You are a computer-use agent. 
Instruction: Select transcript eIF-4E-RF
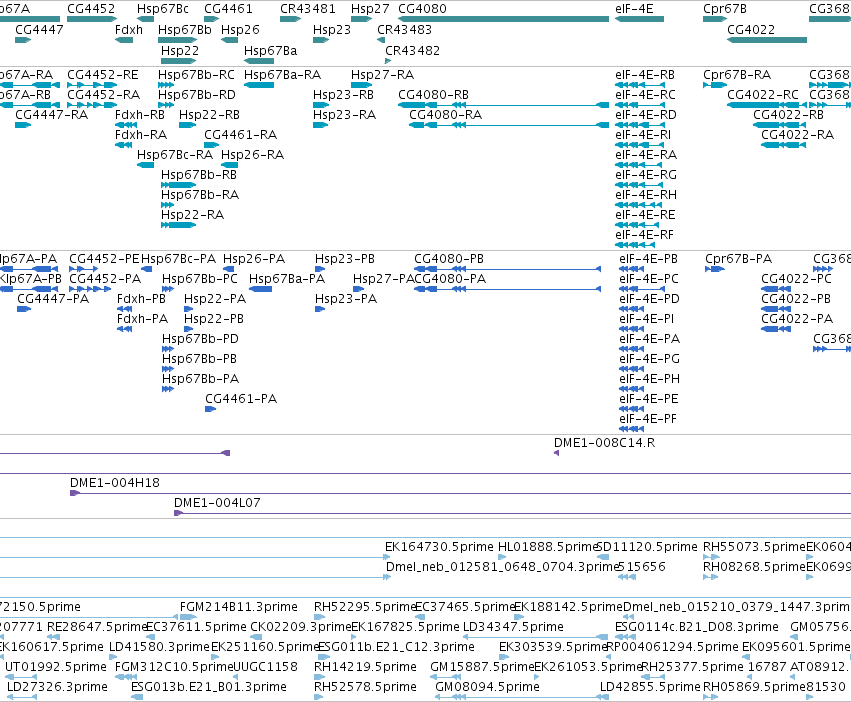(x=644, y=235)
